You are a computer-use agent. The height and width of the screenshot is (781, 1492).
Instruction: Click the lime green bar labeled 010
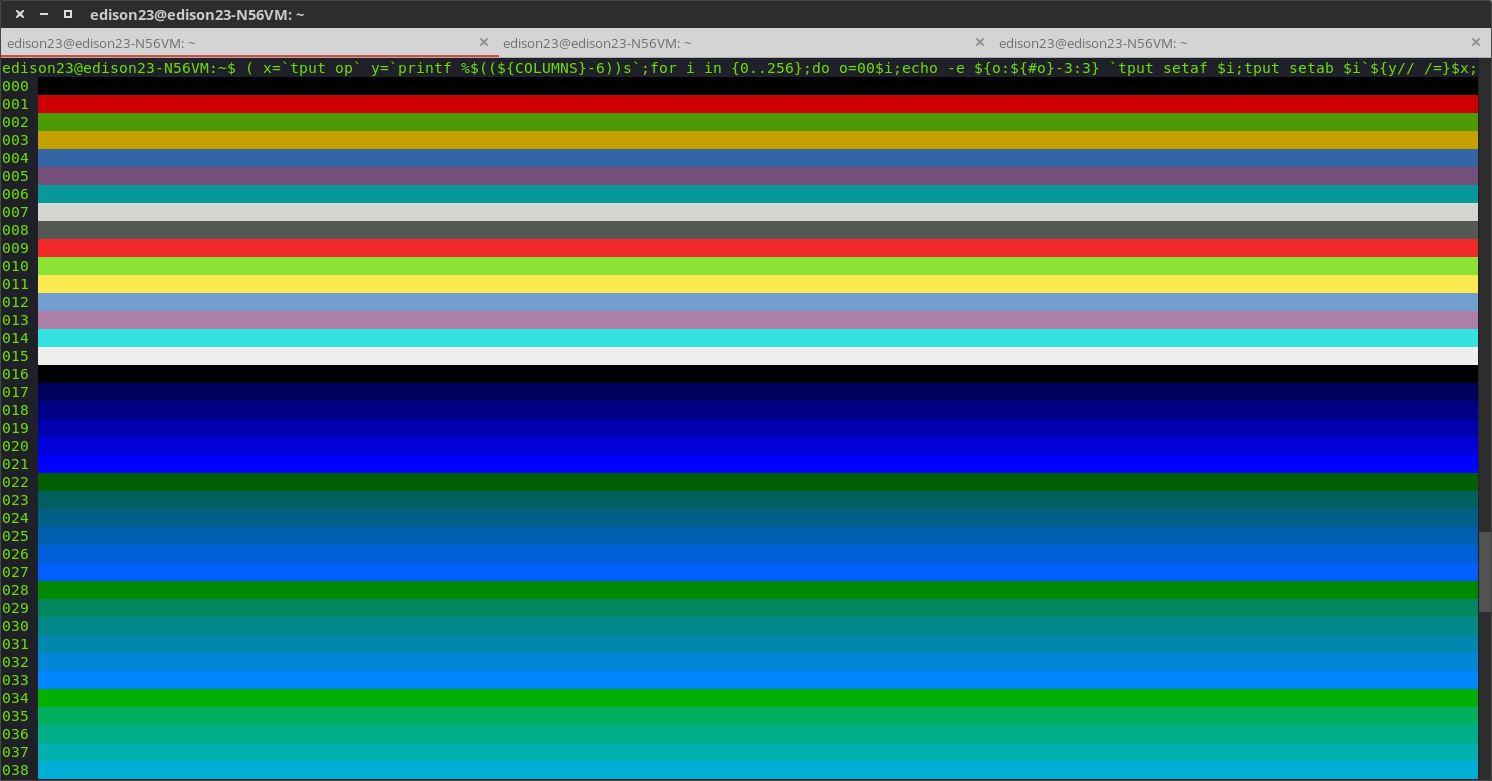(x=758, y=266)
